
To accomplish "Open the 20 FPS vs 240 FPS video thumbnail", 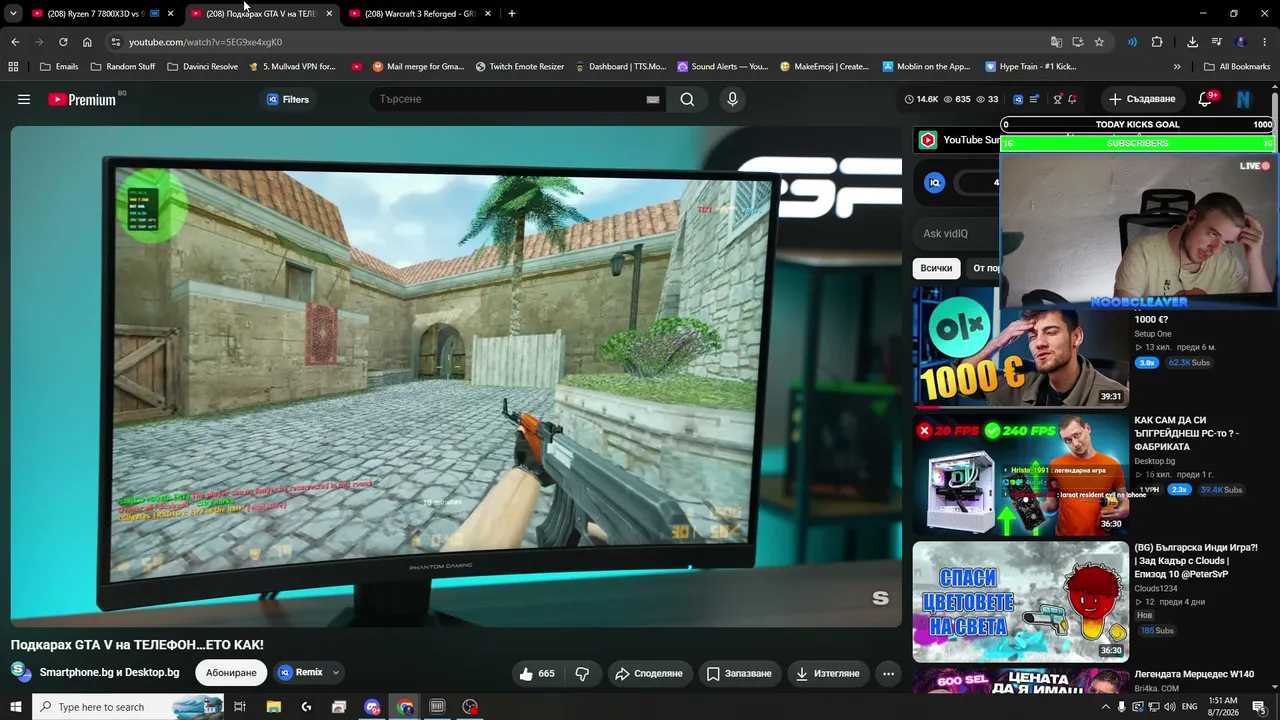I will [1020, 475].
